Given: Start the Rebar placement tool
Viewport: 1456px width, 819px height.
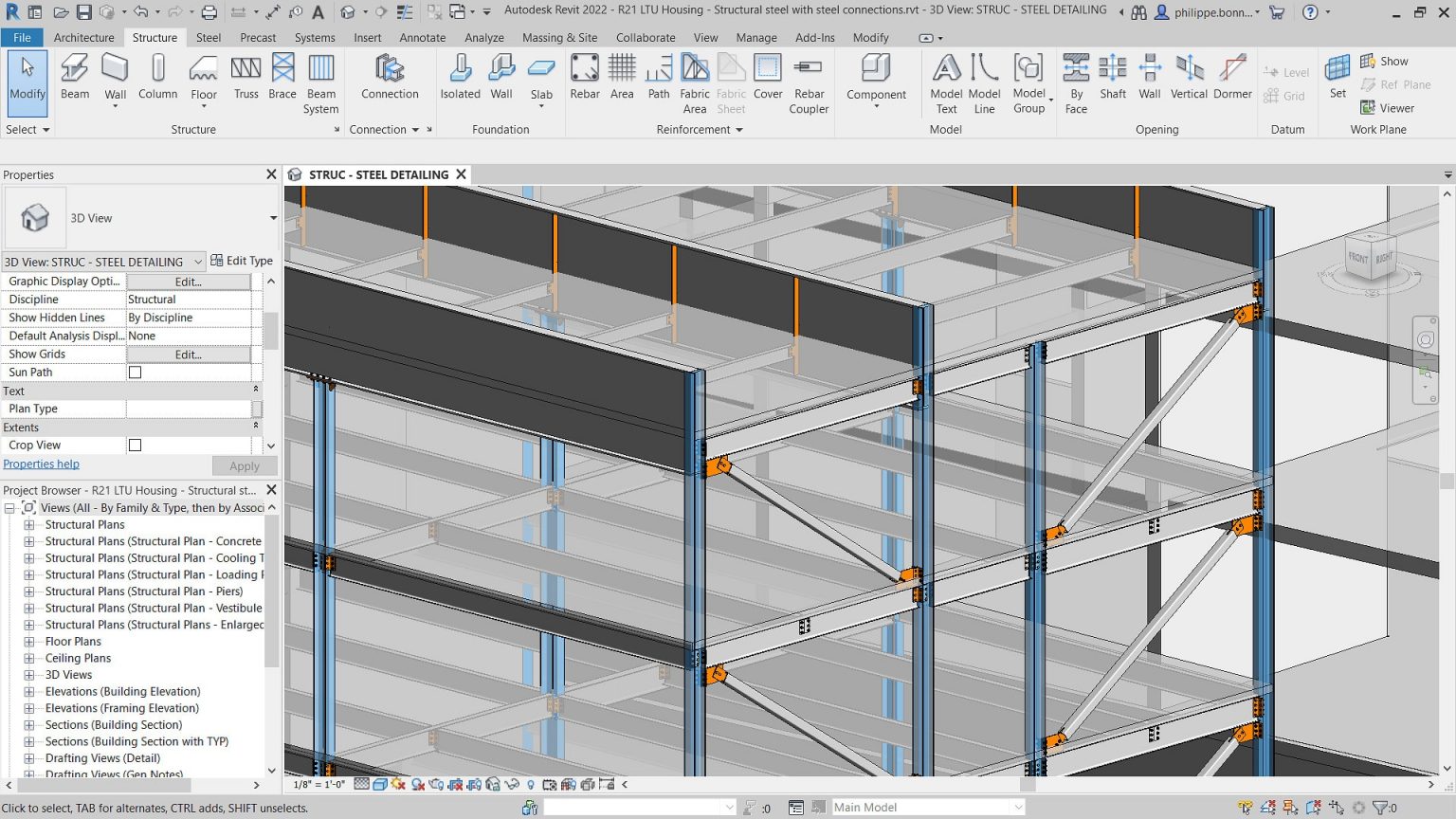Looking at the screenshot, I should (585, 76).
